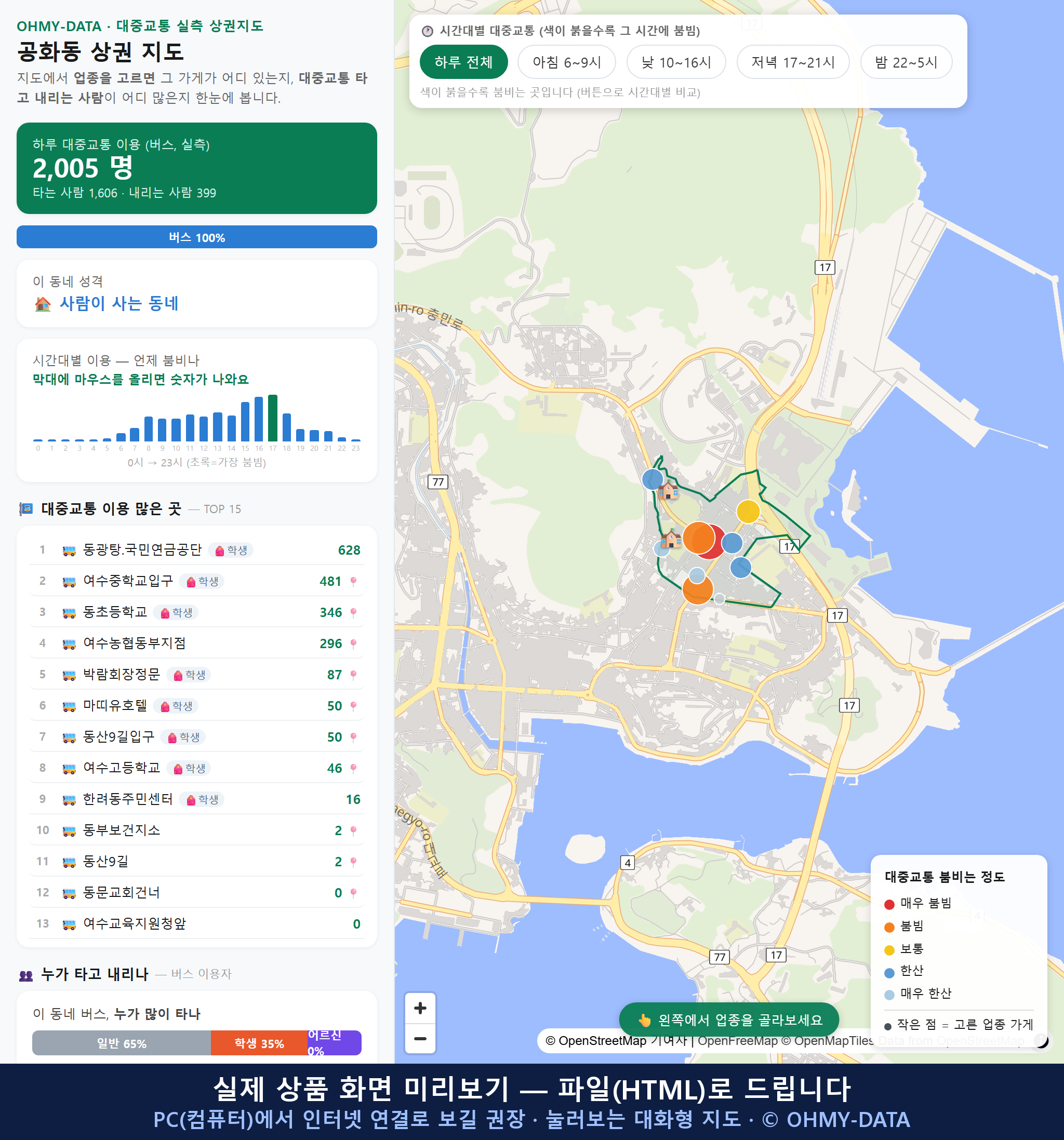The width and height of the screenshot is (1064, 1140).
Task: Click the map pin icon on 여수중학교입구 row
Action: 353,582
